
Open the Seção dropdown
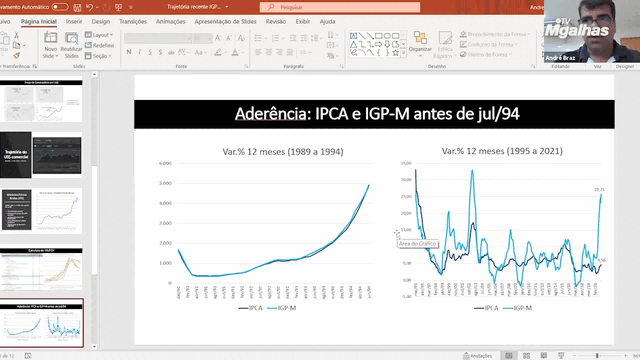pos(98,56)
